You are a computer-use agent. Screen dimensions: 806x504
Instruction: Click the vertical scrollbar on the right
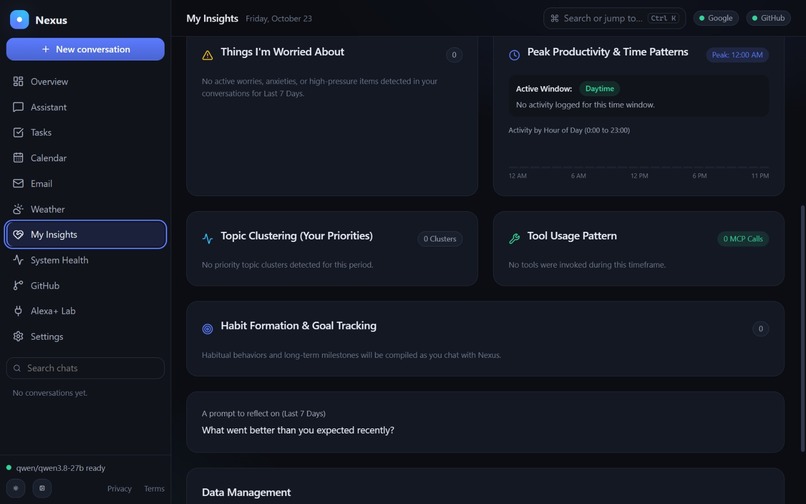(x=802, y=329)
